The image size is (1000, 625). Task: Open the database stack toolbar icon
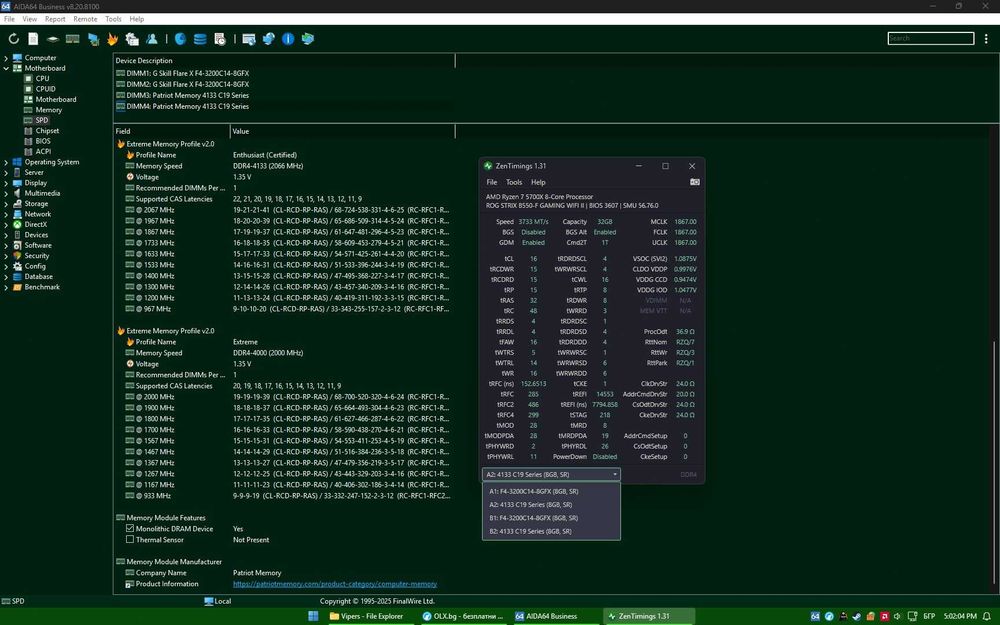[200, 39]
